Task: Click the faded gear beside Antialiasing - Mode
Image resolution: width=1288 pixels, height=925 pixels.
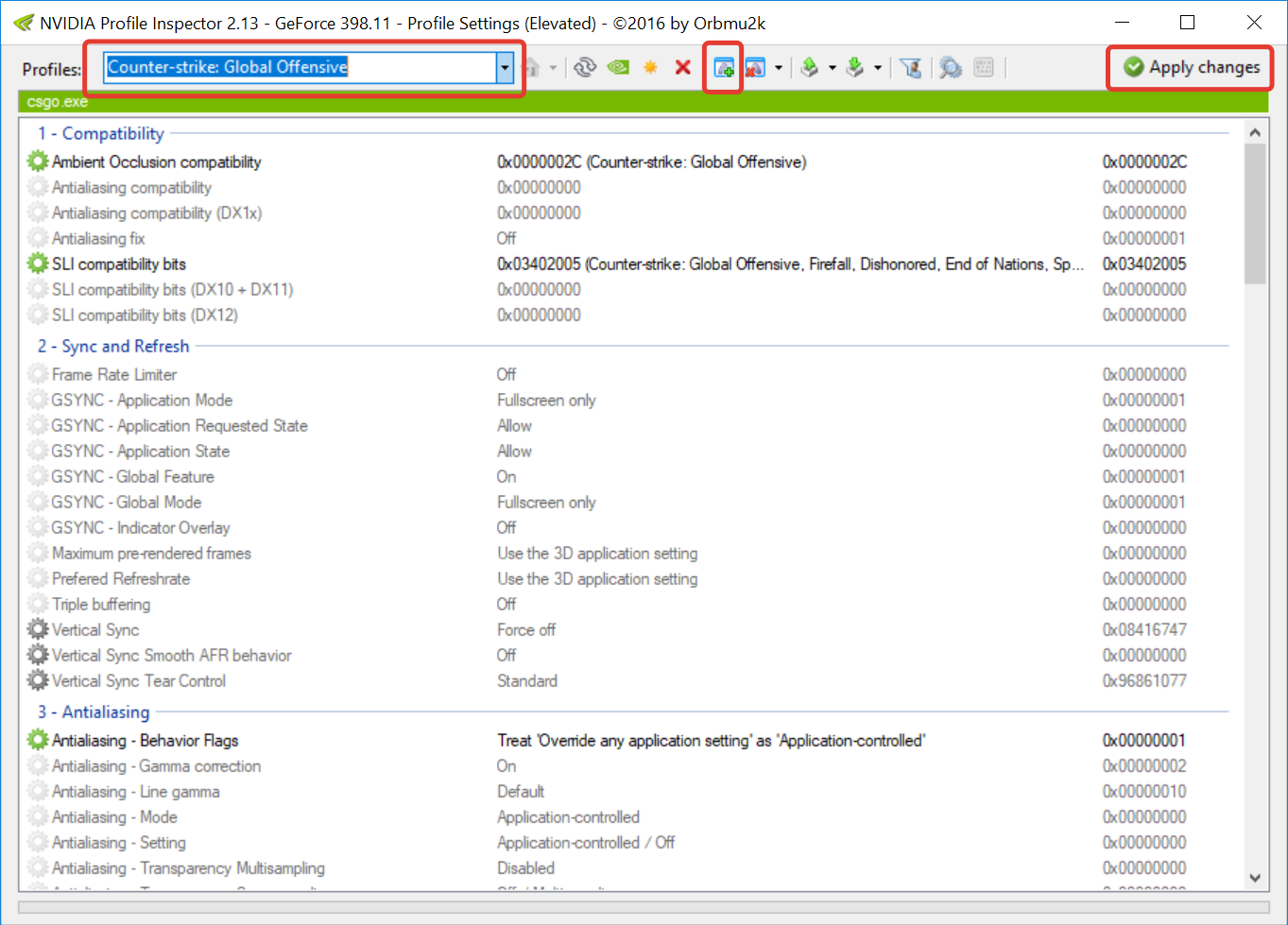Action: point(38,816)
